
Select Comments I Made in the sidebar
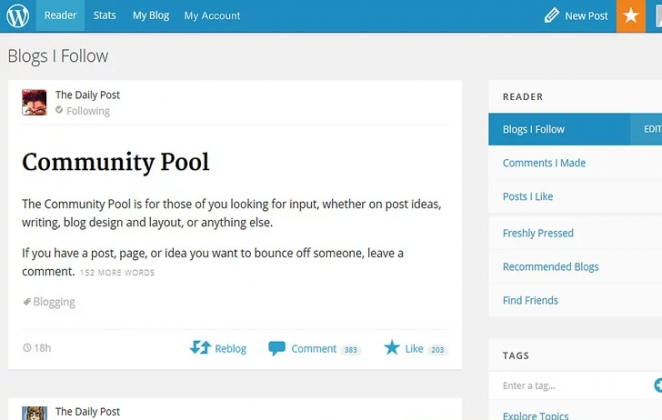pos(544,163)
